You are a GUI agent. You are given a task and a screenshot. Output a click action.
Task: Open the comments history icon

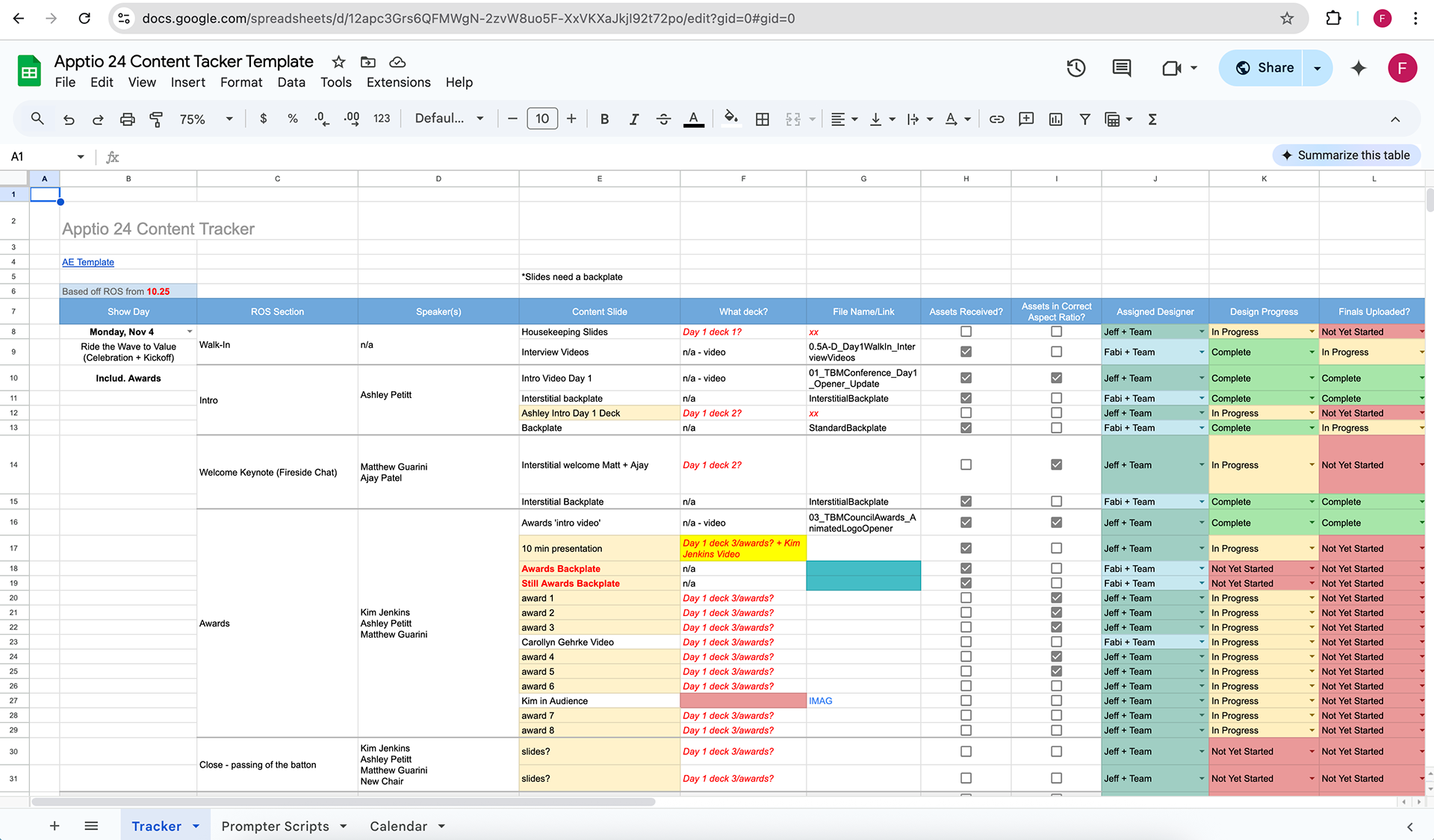tap(1121, 68)
